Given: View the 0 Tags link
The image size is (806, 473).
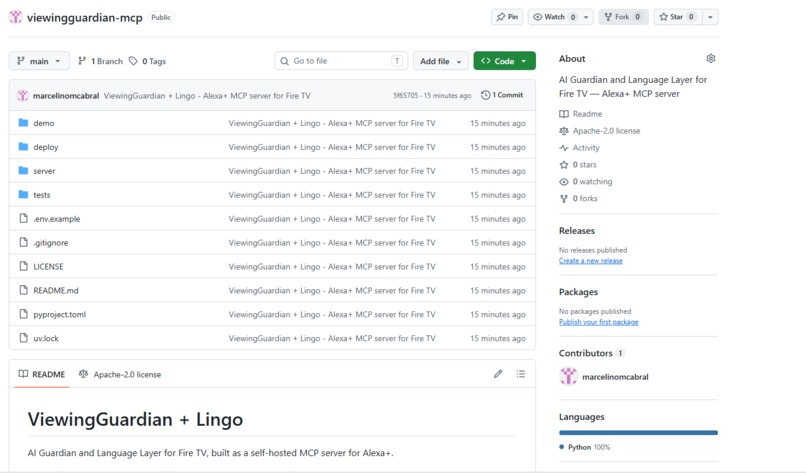Looking at the screenshot, I should [148, 61].
